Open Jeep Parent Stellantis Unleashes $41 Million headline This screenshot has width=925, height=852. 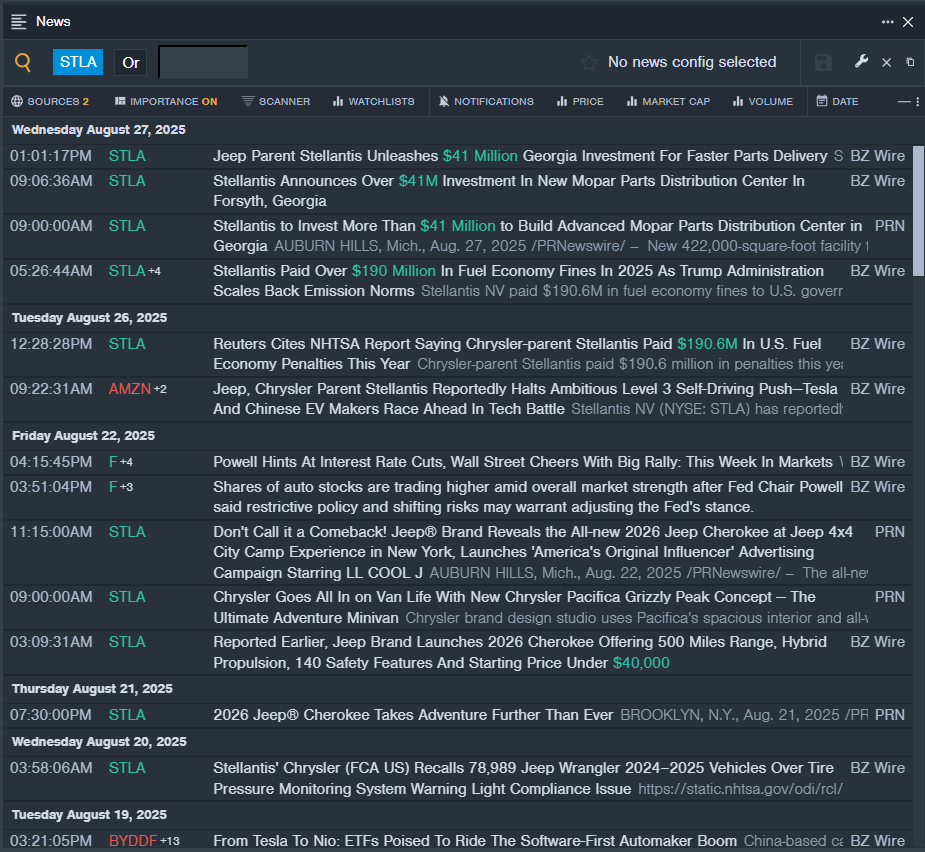coord(520,156)
